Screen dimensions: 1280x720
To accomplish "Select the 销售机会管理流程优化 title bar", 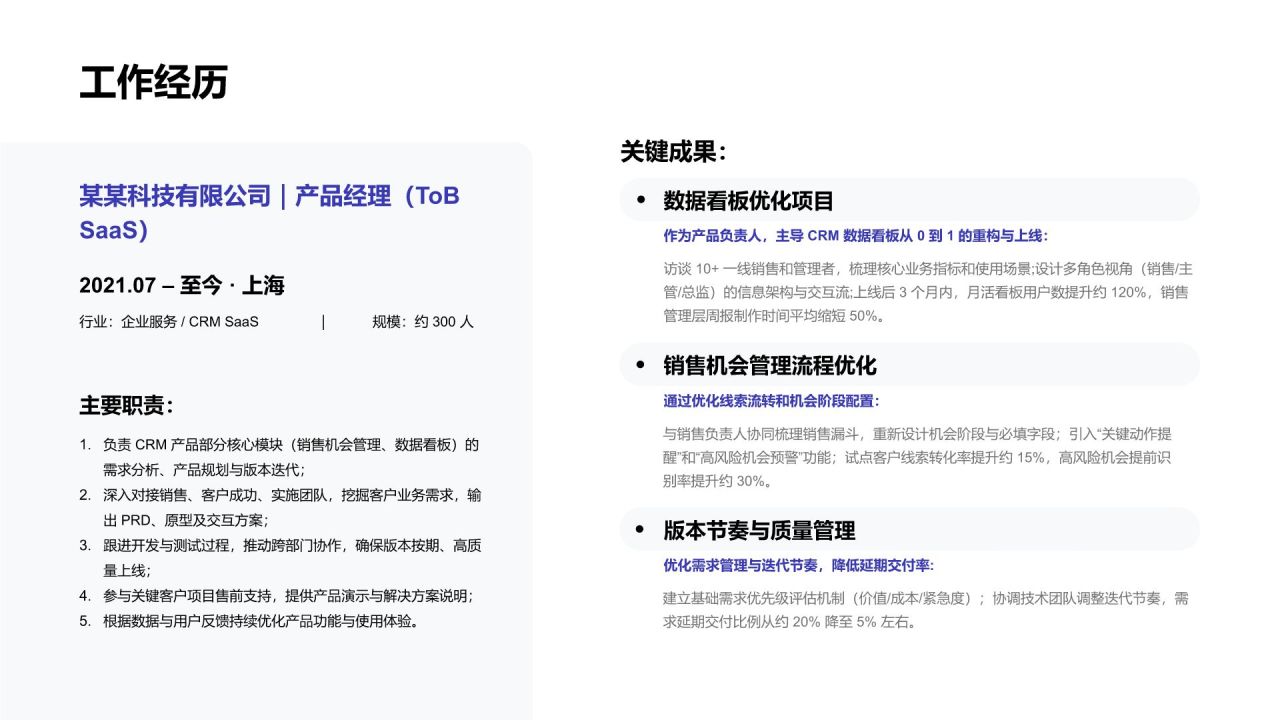I will coord(909,365).
